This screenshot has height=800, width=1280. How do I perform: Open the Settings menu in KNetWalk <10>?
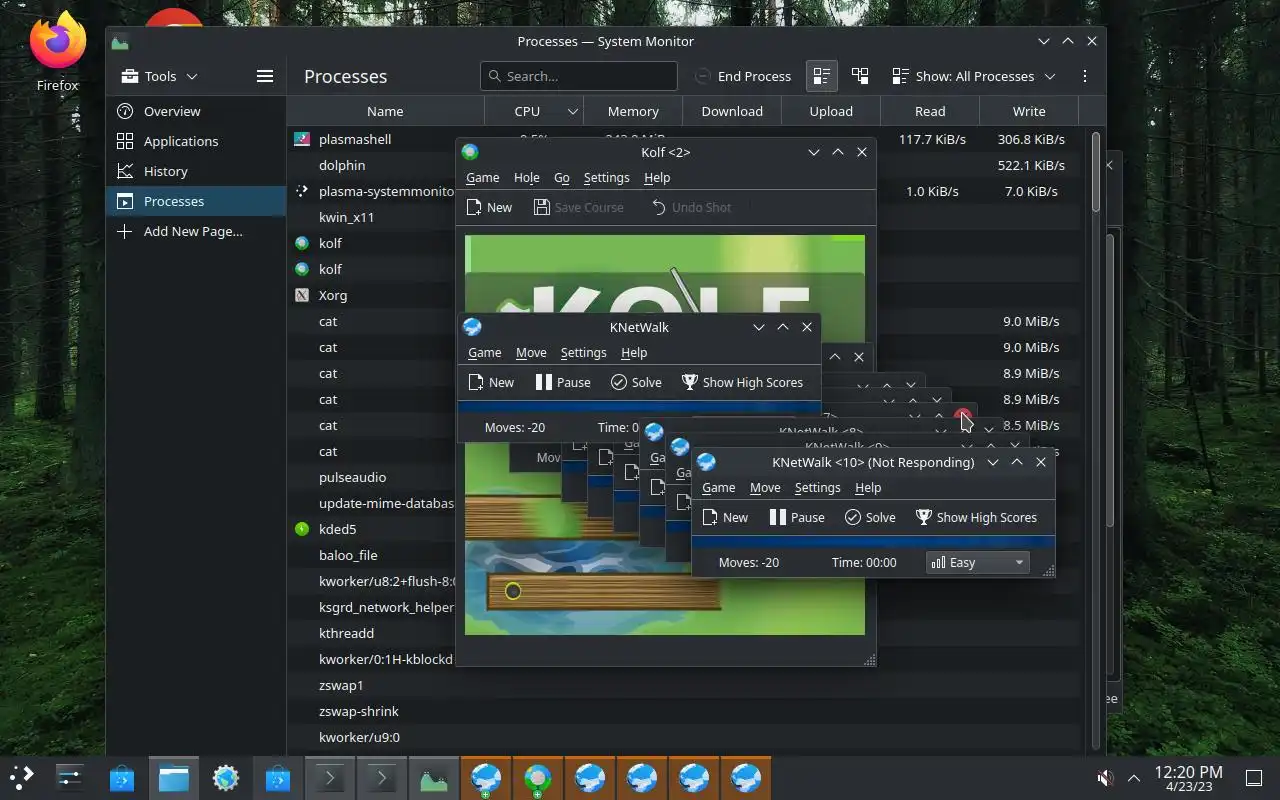pos(817,487)
